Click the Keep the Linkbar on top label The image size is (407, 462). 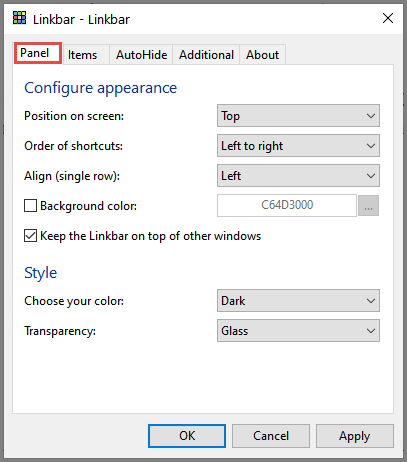point(150,236)
